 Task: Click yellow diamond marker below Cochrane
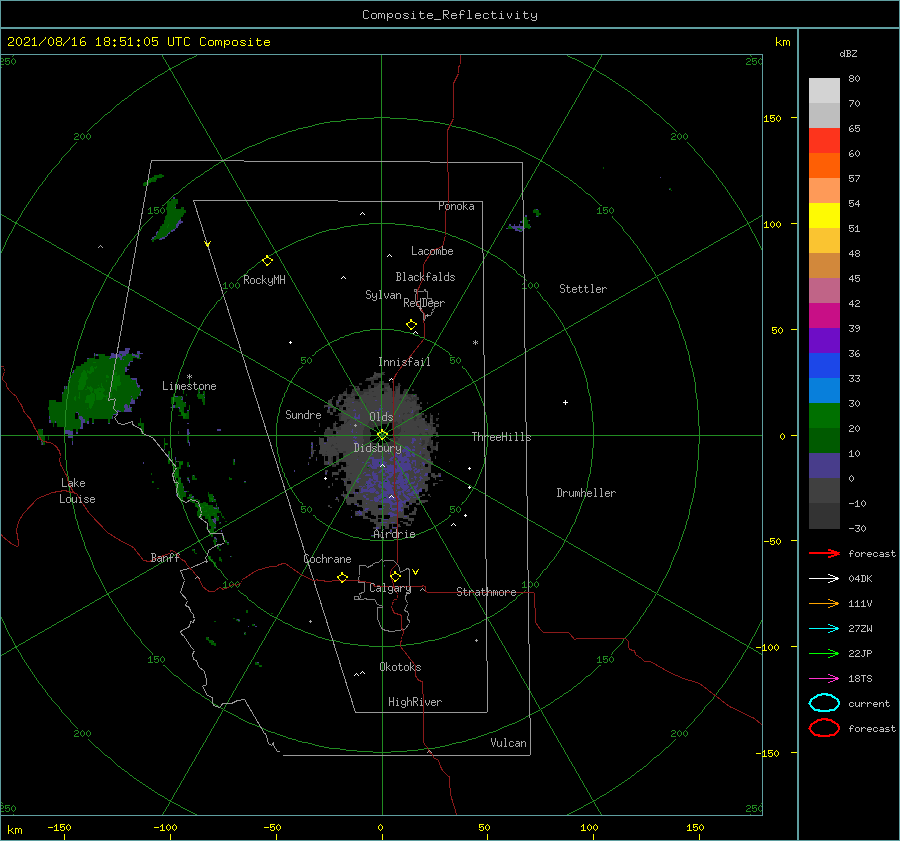point(342,577)
